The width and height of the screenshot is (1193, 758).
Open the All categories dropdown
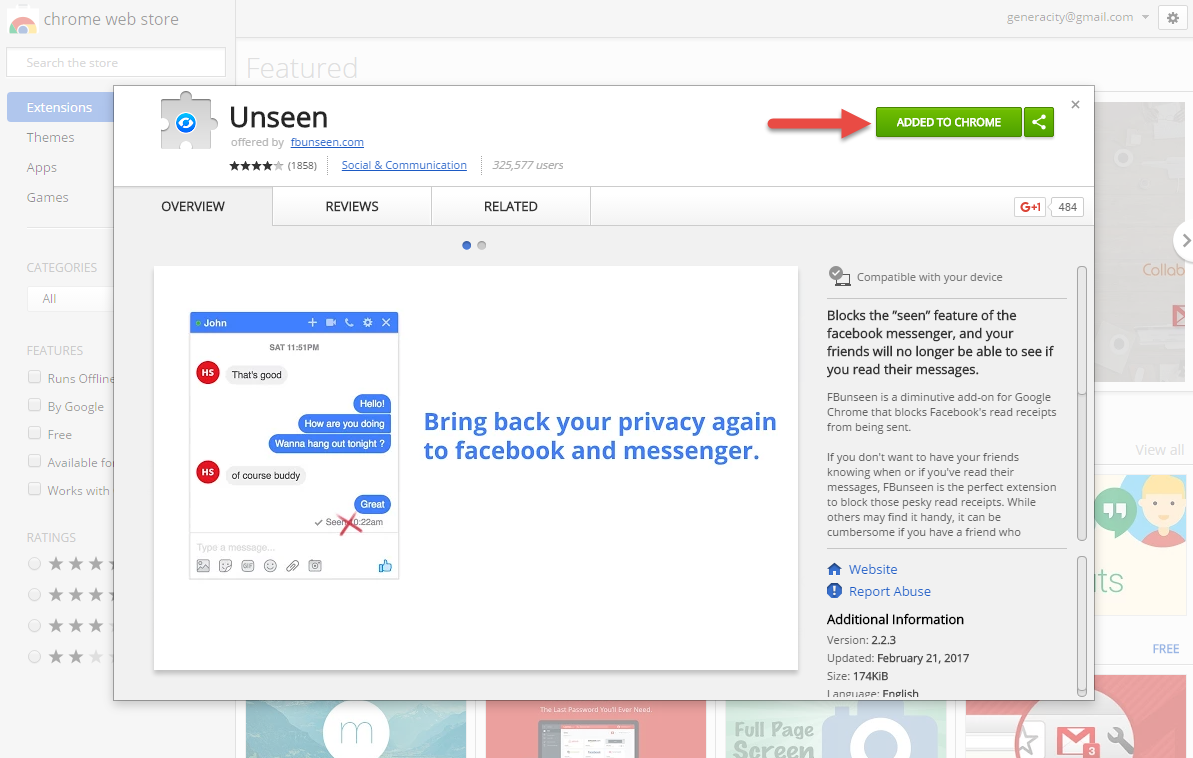tap(70, 298)
